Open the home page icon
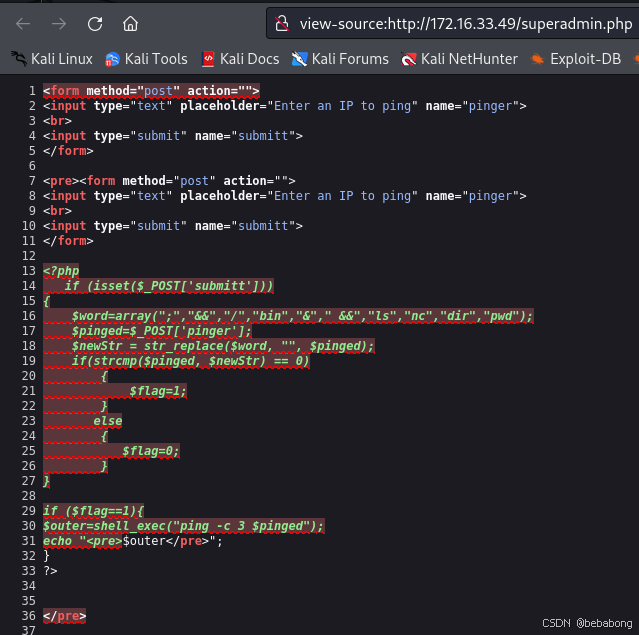The height and width of the screenshot is (635, 639). (130, 24)
